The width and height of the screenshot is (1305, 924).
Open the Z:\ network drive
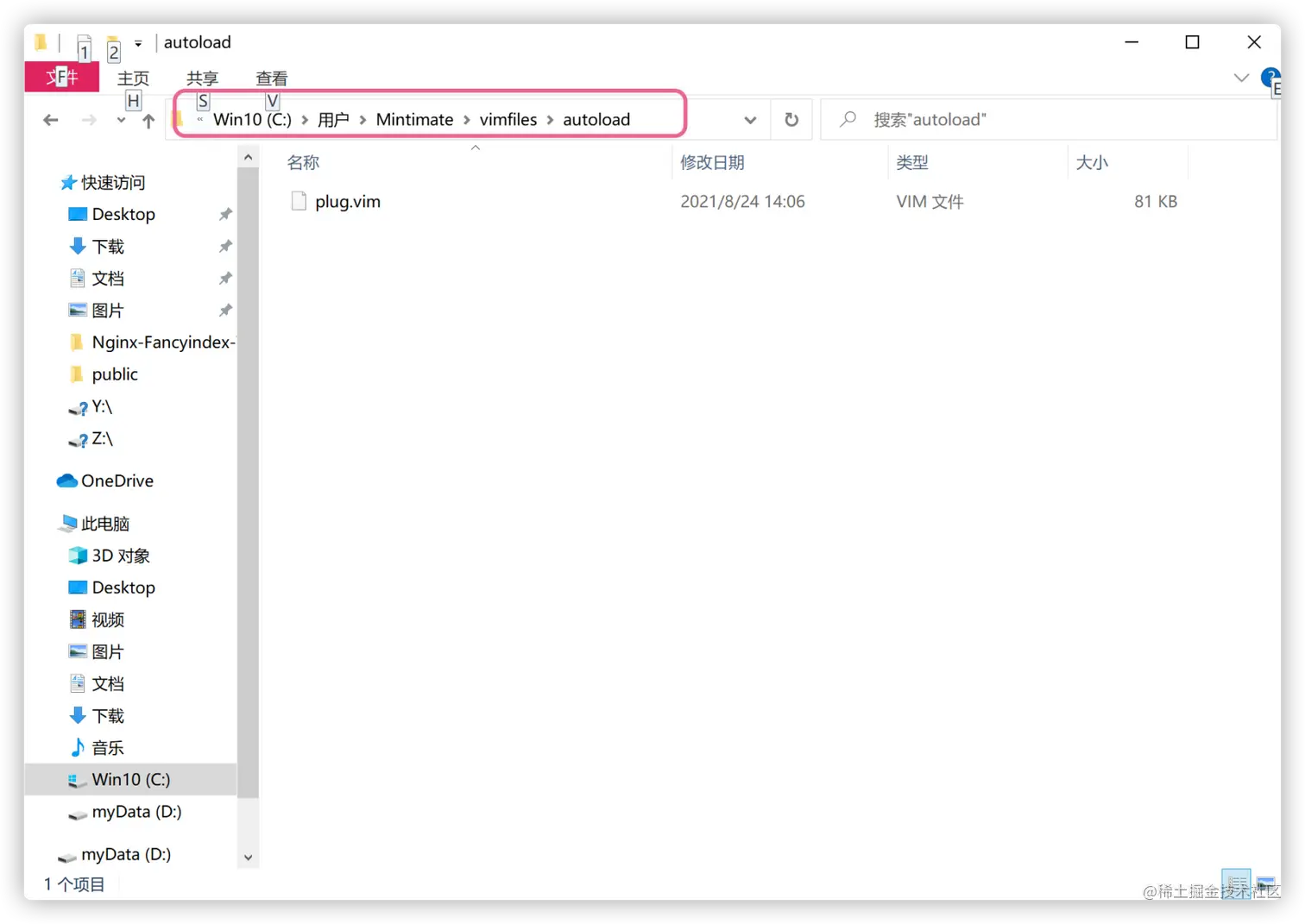(102, 438)
